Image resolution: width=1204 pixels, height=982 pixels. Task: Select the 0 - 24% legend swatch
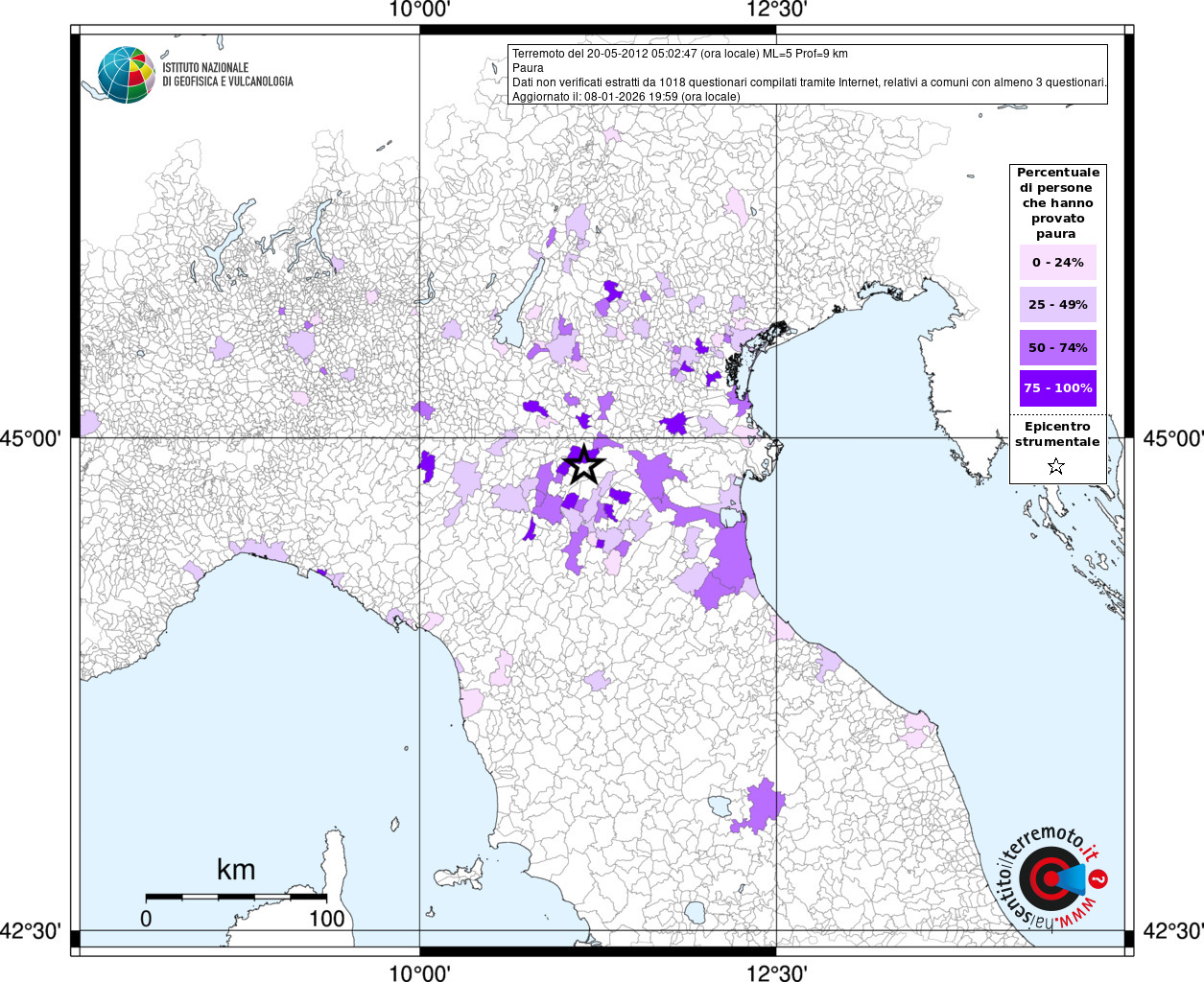1057,263
